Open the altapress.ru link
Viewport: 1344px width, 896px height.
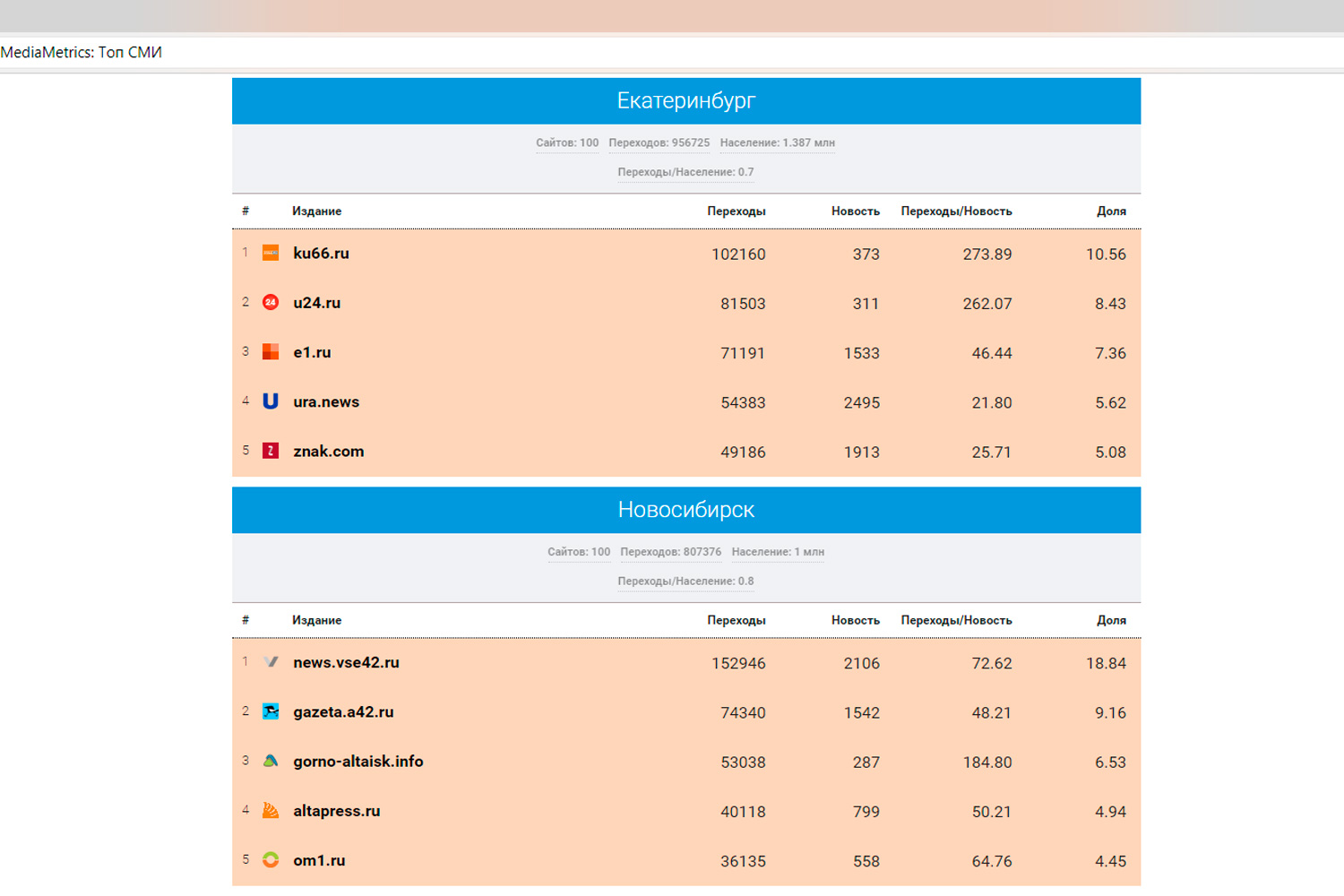(336, 811)
